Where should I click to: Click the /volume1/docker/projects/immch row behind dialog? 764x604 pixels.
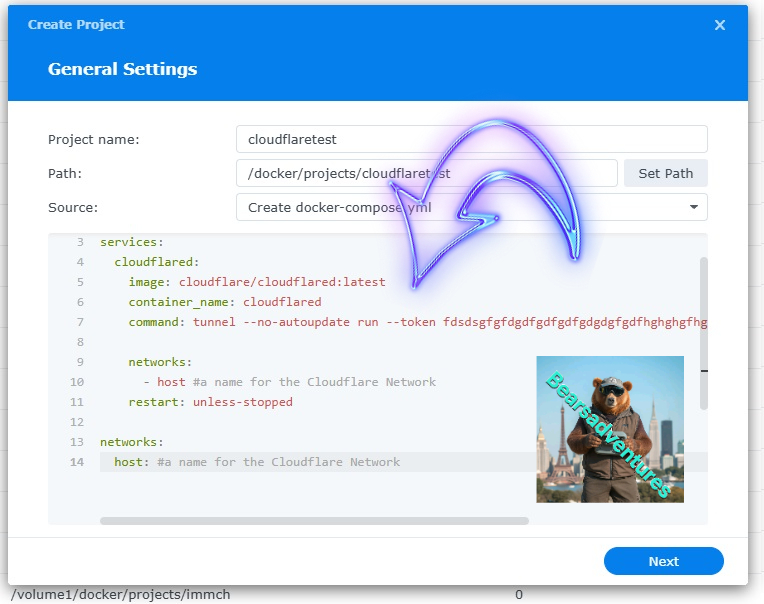pyautogui.click(x=120, y=595)
